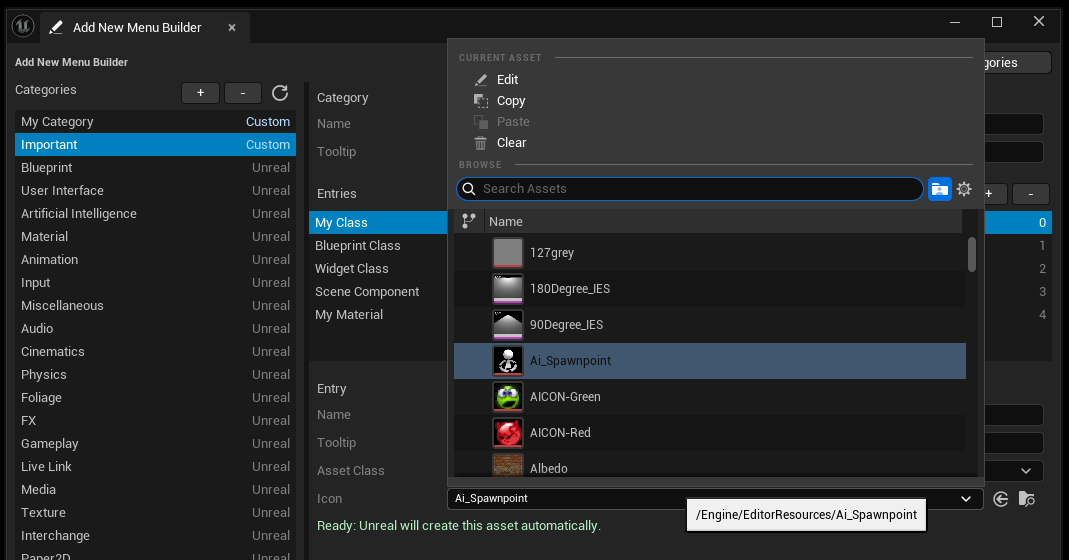Select the Material category

click(x=155, y=237)
